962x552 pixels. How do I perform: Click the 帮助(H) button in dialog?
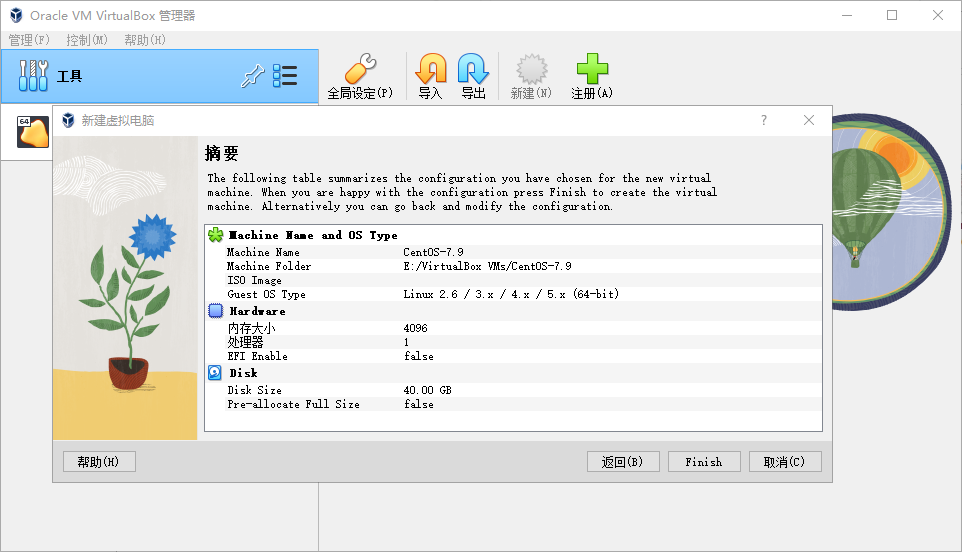pyautogui.click(x=99, y=462)
